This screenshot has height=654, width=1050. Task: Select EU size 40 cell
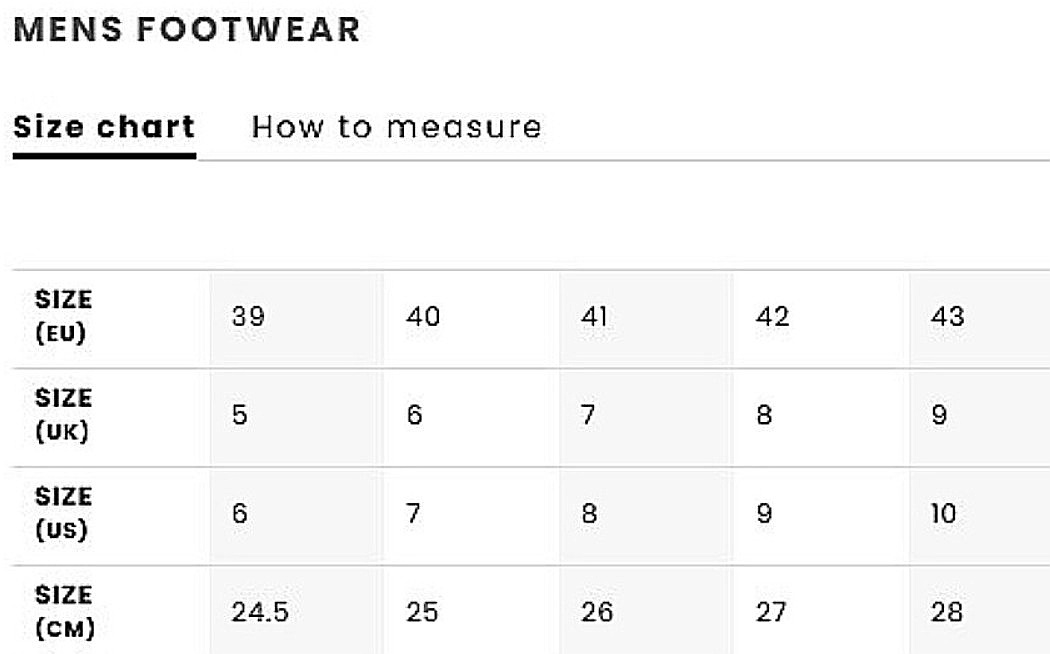(x=471, y=319)
